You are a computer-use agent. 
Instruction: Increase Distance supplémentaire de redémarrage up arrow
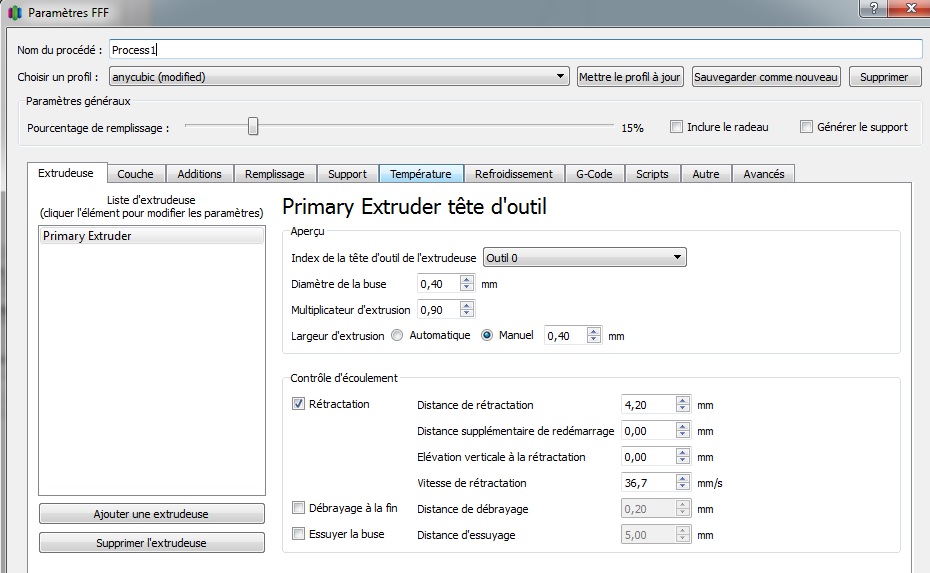pos(683,426)
